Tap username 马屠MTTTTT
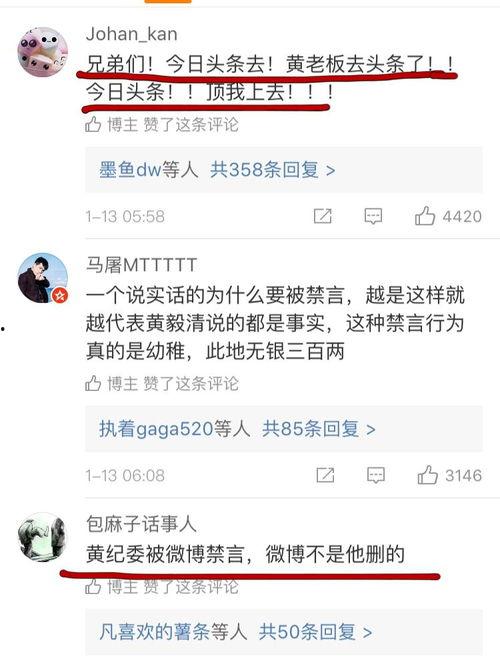Viewport: 500px width, 666px height. point(141,265)
